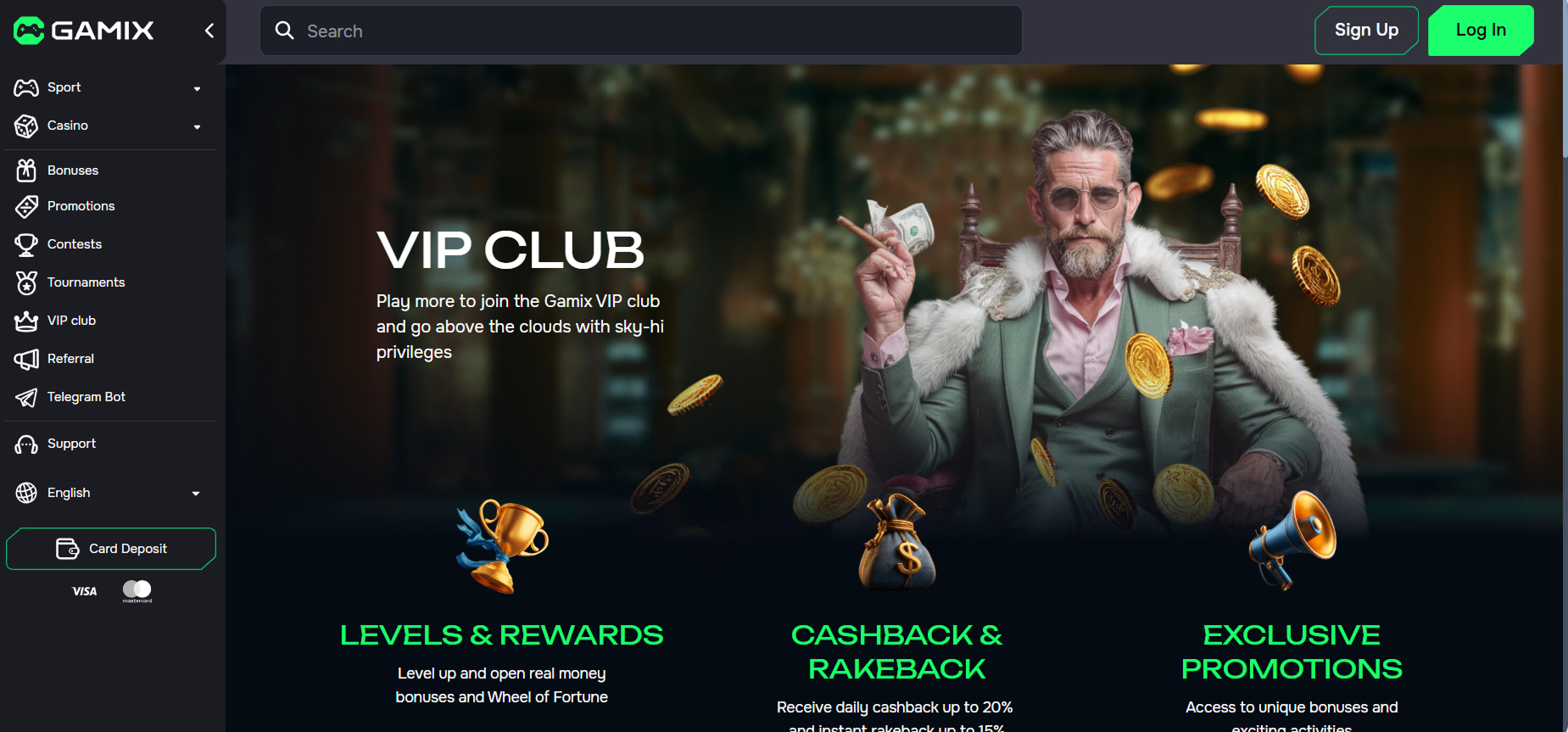Click the Telegram Bot paper plane icon
The height and width of the screenshot is (732, 1568).
click(26, 397)
